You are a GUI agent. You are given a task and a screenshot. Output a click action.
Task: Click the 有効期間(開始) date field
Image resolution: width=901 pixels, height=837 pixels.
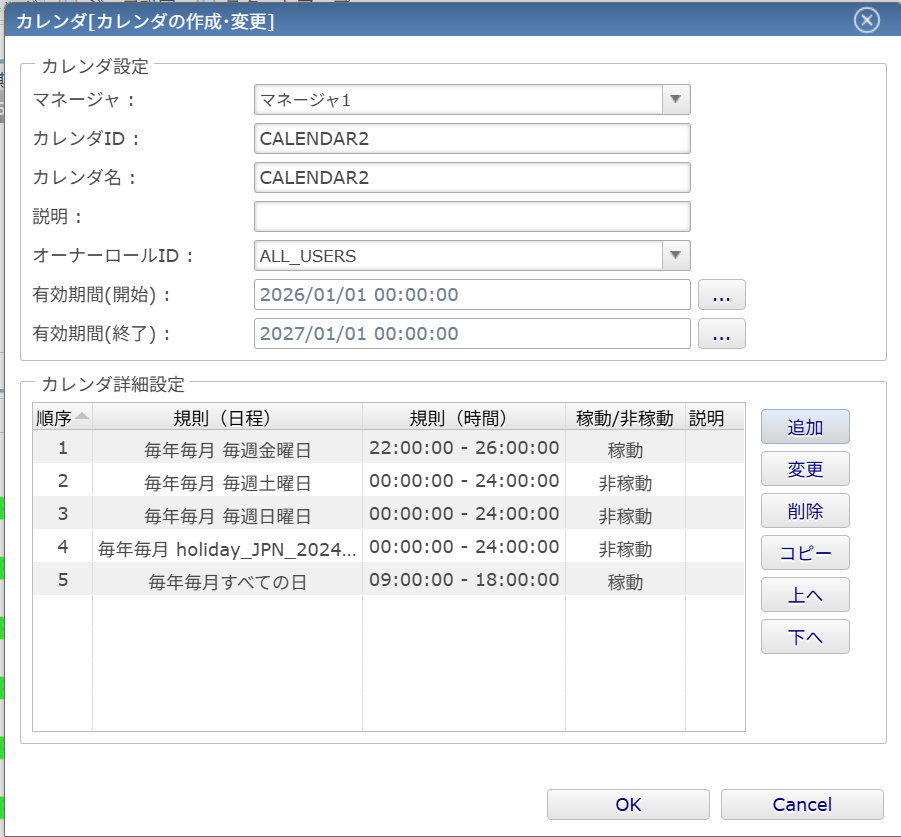coord(472,295)
